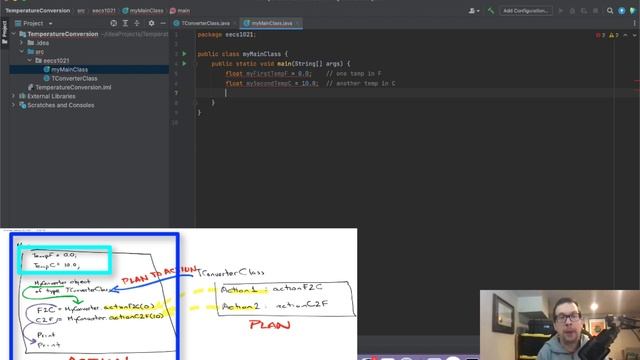Click the Select Opened File target icon
The width and height of the screenshot is (640, 360).
tap(113, 23)
